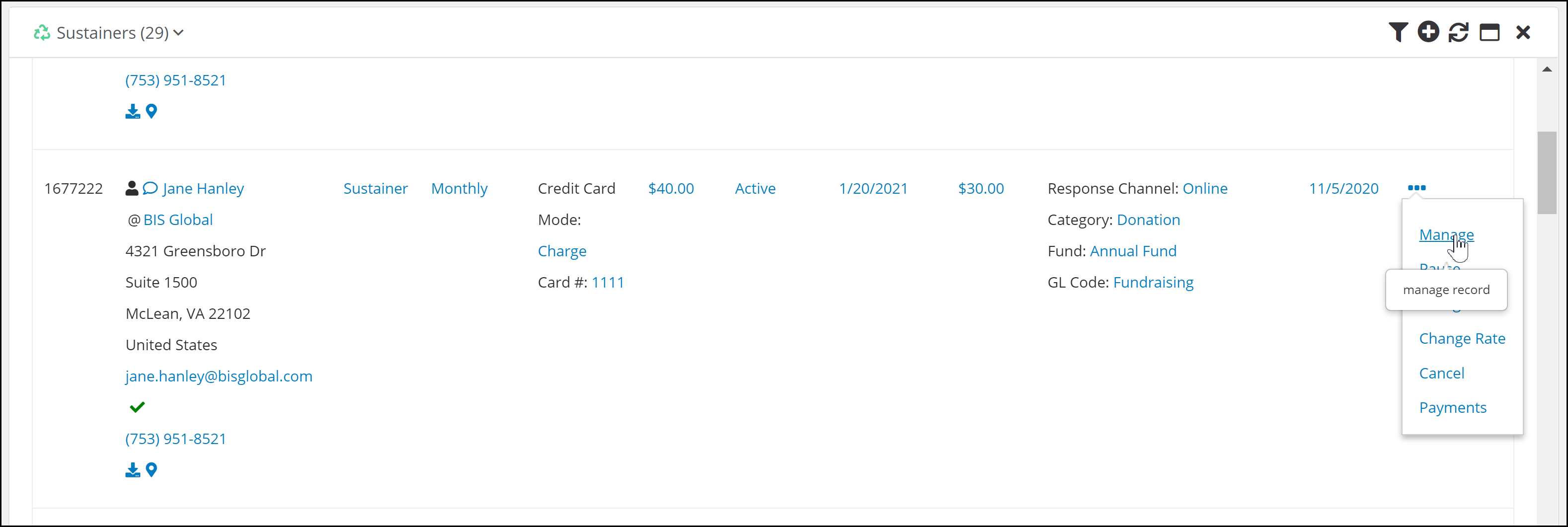Select Cancel in the actions menu
Viewport: 1568px width, 527px height.
point(1441,373)
